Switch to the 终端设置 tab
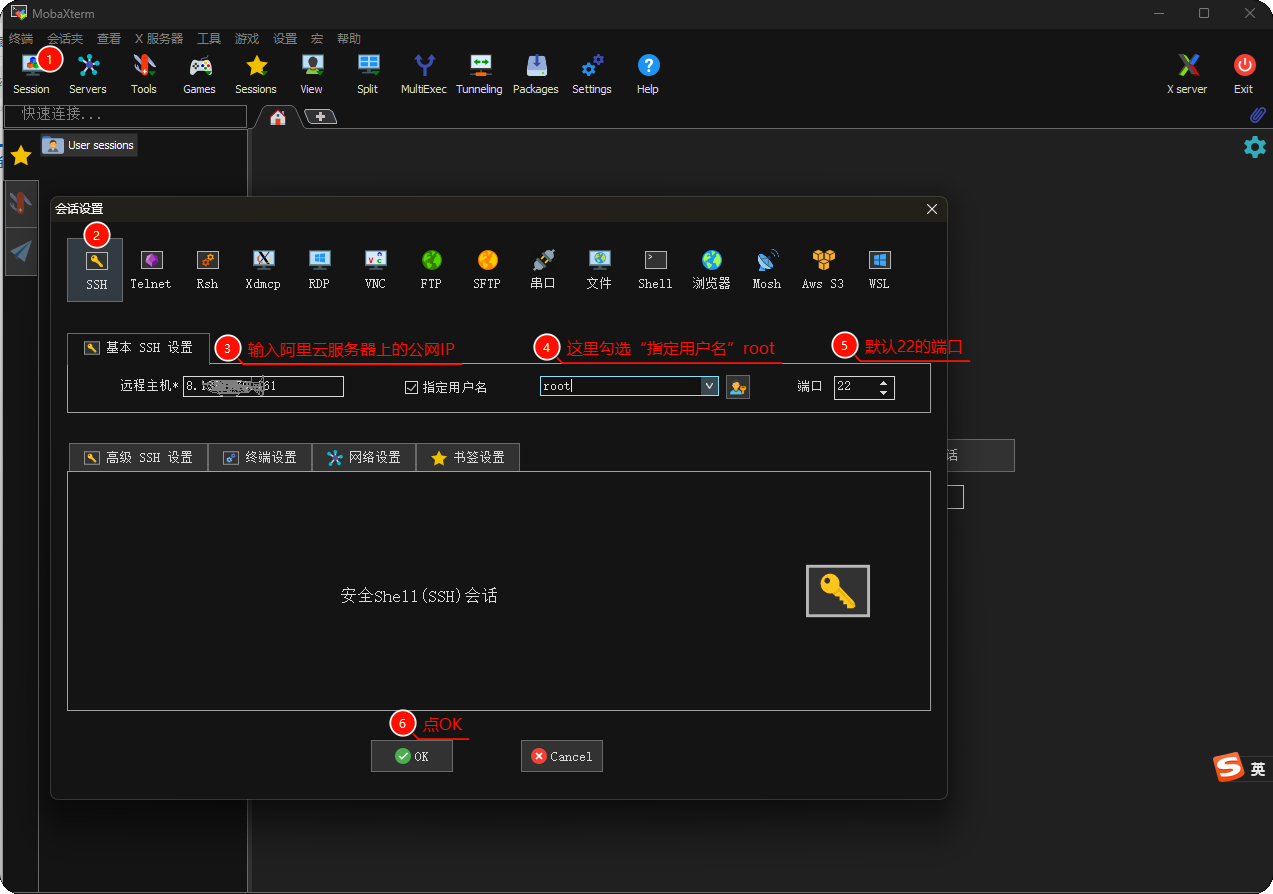 tap(260, 457)
